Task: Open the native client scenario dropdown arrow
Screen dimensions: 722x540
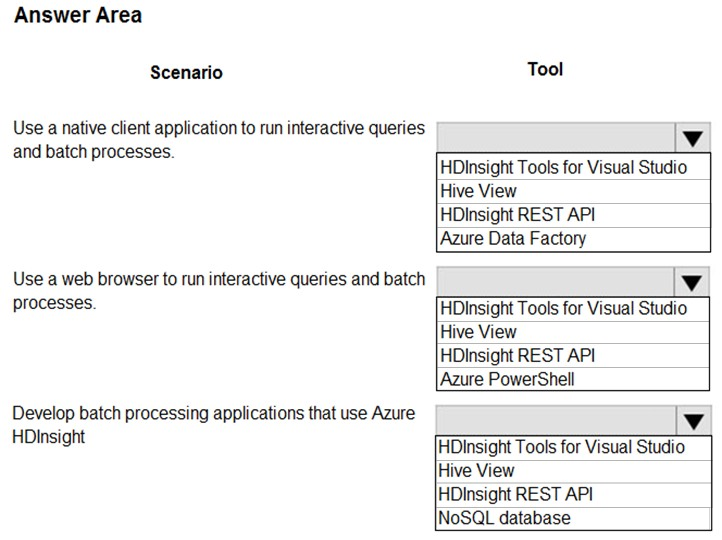Action: coord(693,138)
